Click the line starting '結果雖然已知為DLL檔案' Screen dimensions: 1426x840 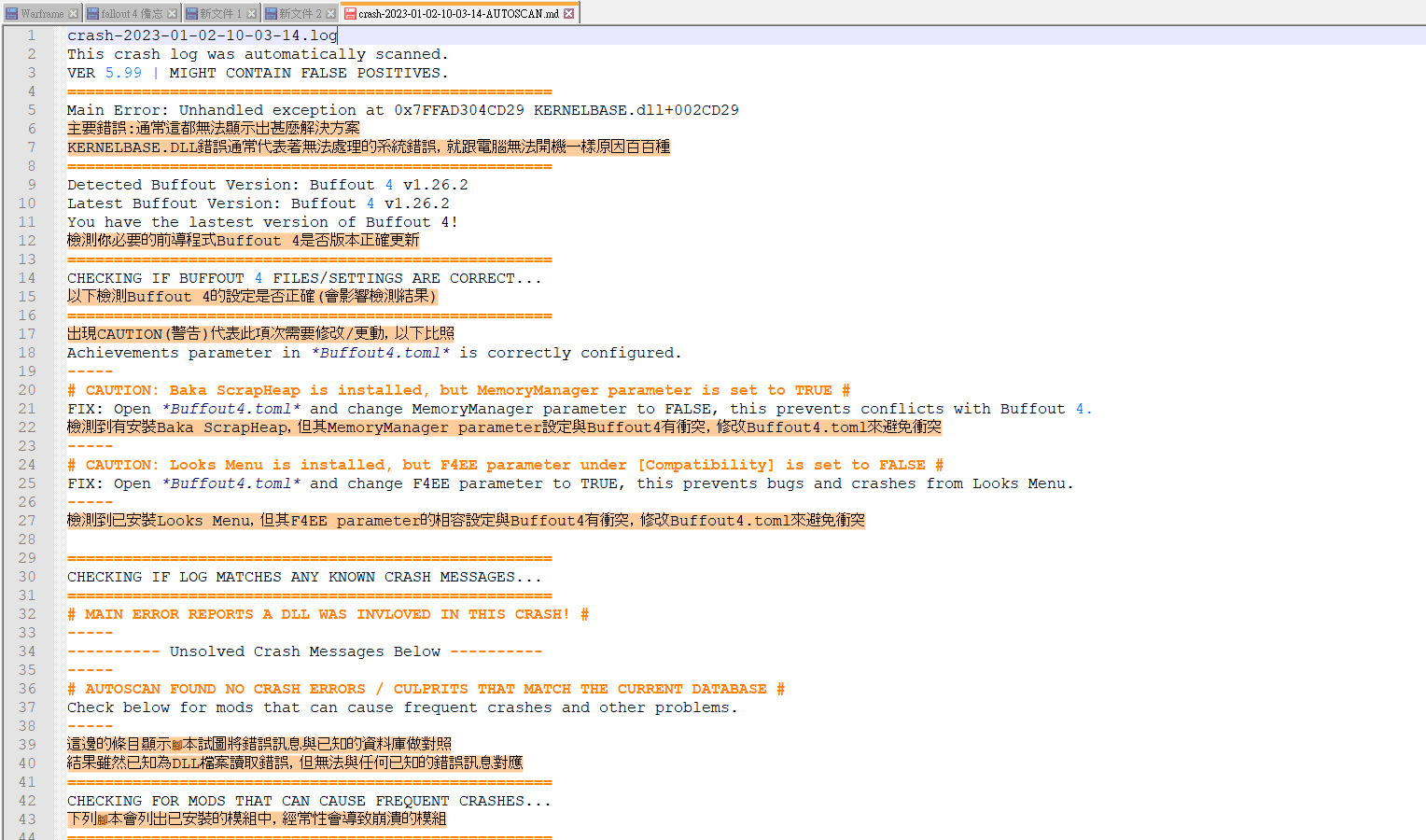pyautogui.click(x=295, y=763)
